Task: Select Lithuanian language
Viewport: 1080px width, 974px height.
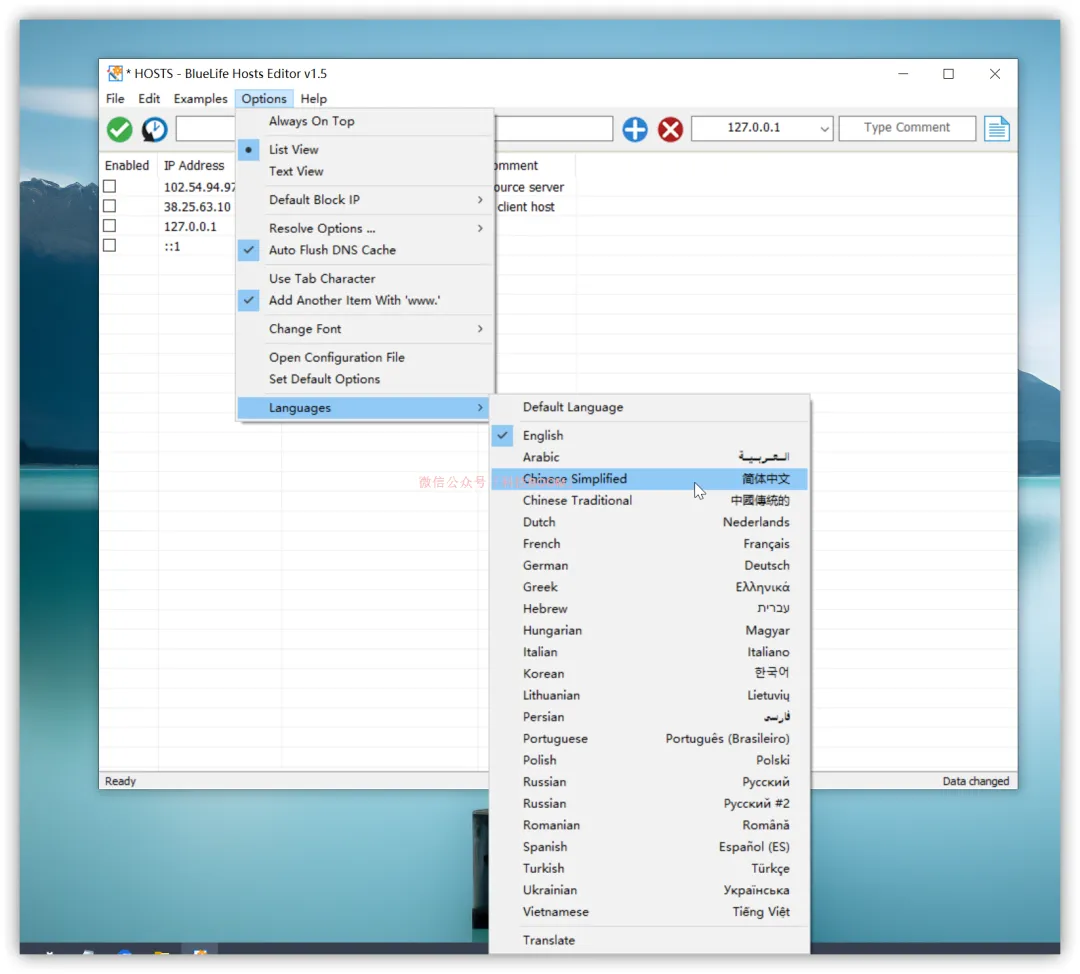Action: [650, 696]
